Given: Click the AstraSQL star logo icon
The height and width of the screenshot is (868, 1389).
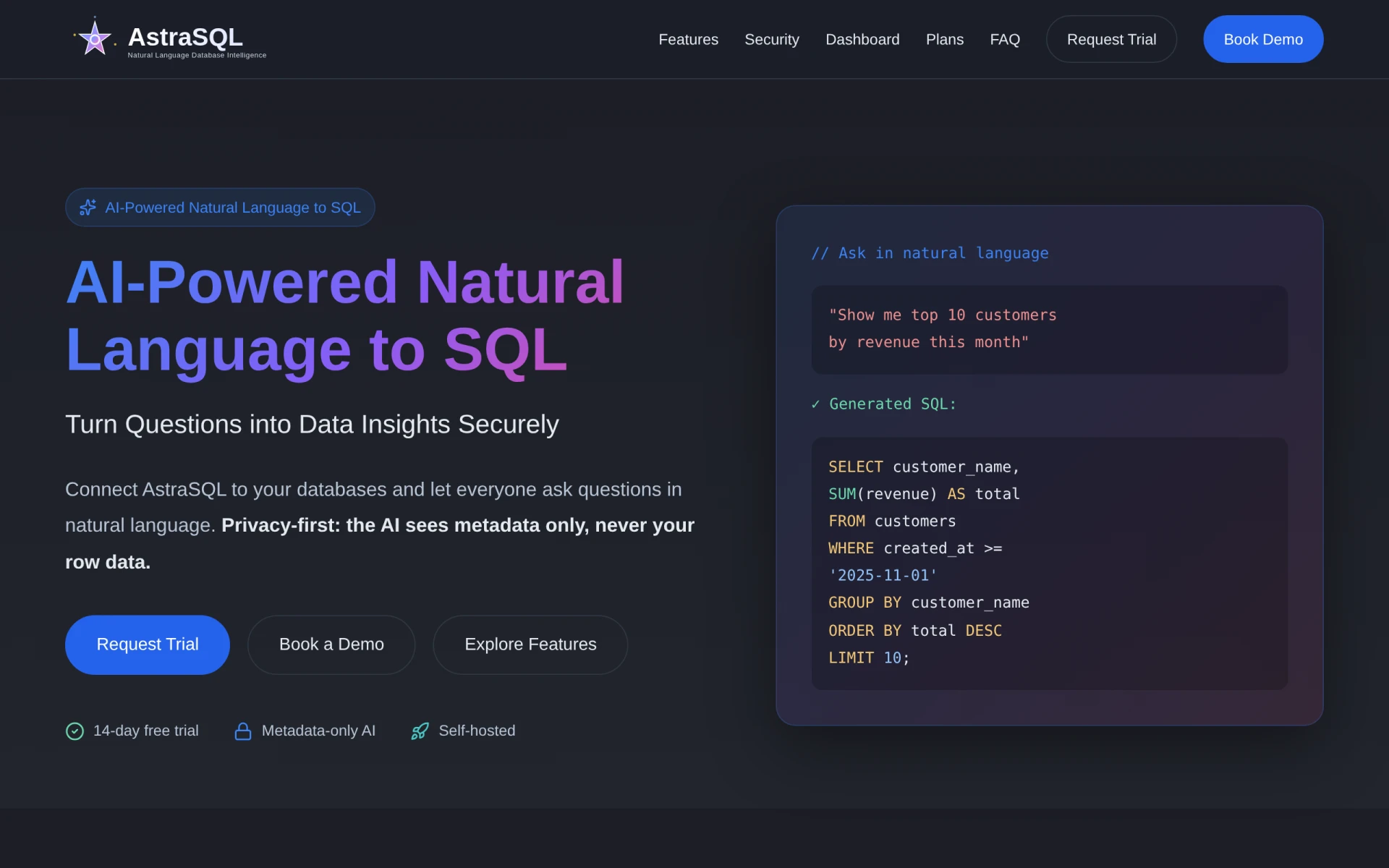Looking at the screenshot, I should (x=95, y=38).
